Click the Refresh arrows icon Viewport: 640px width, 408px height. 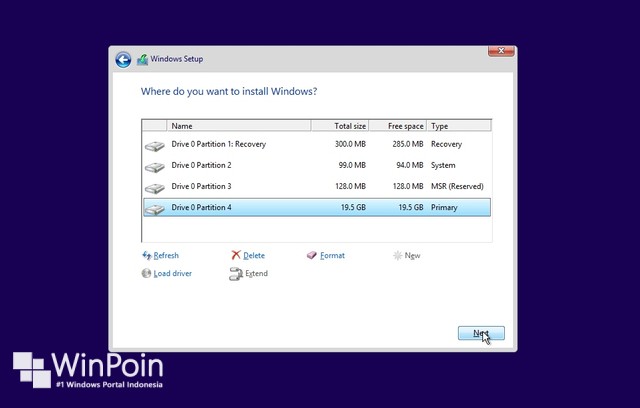[147, 255]
